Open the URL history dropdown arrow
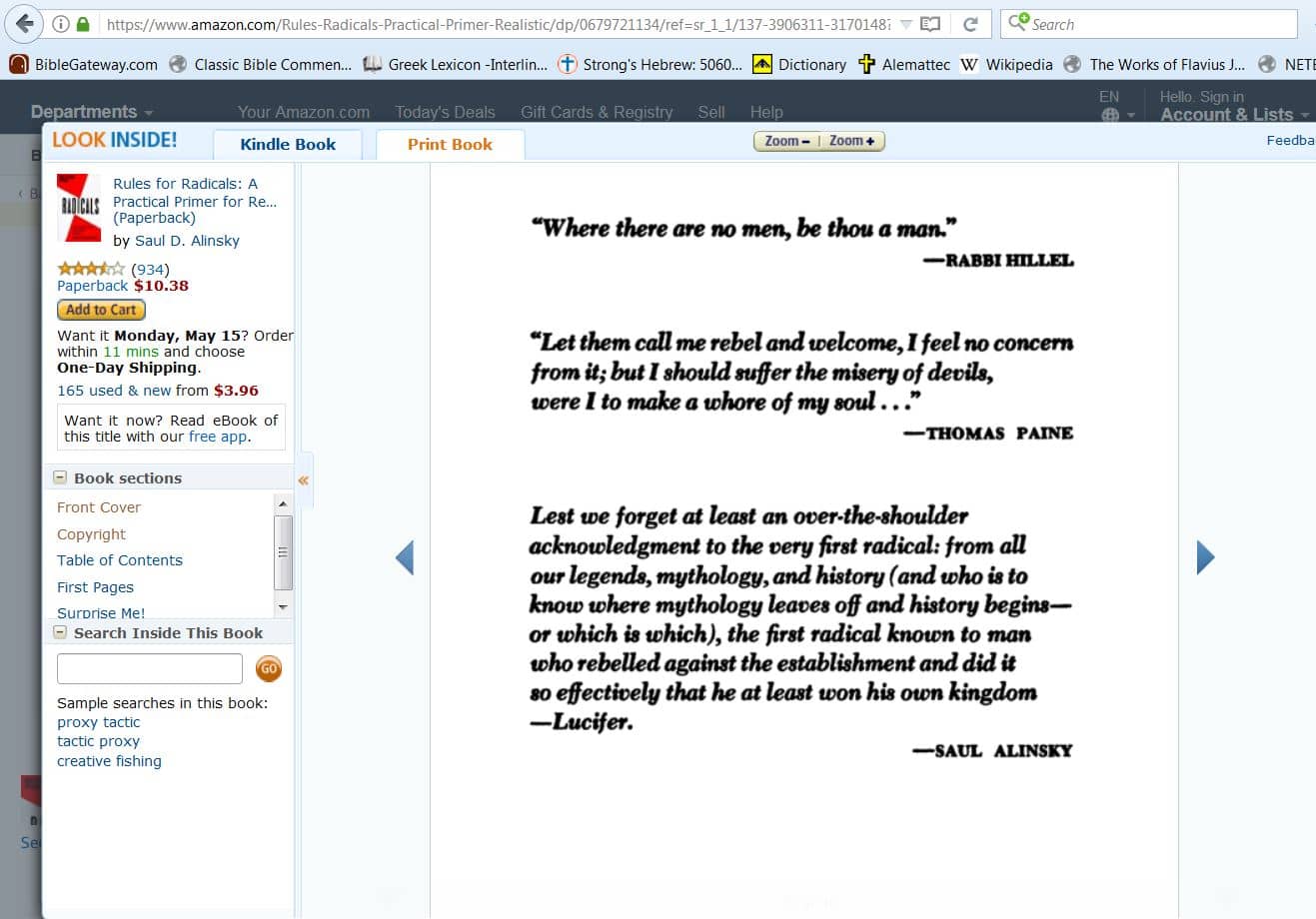The width and height of the screenshot is (1316, 919). click(906, 24)
